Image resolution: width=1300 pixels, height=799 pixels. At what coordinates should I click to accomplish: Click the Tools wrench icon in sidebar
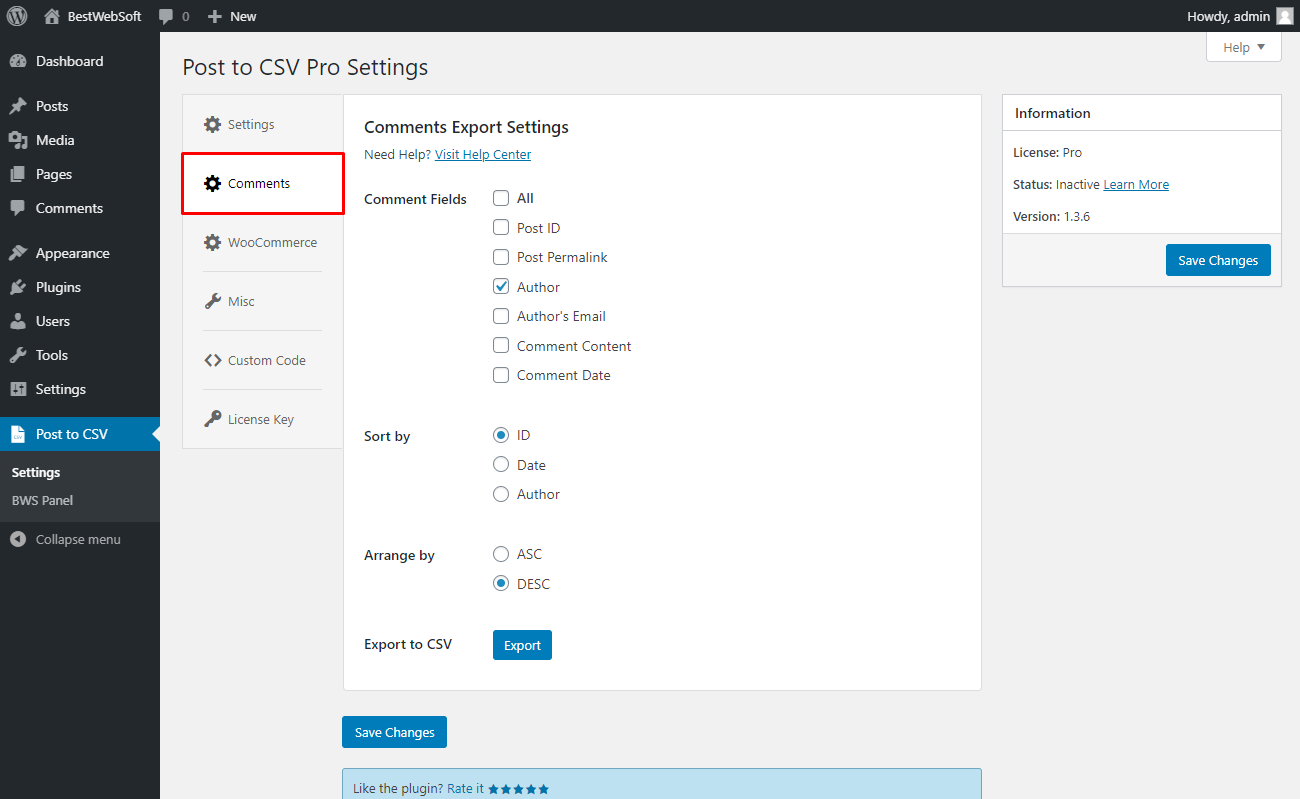pos(18,355)
